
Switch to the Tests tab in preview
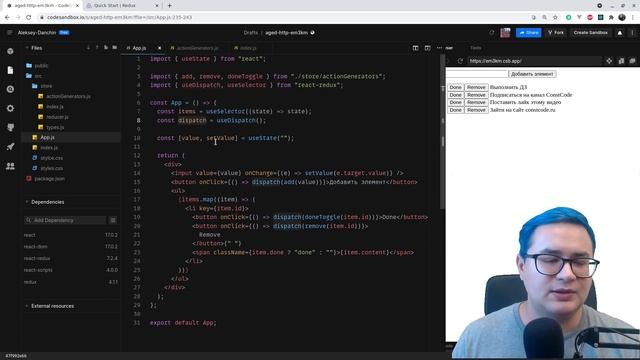point(476,48)
